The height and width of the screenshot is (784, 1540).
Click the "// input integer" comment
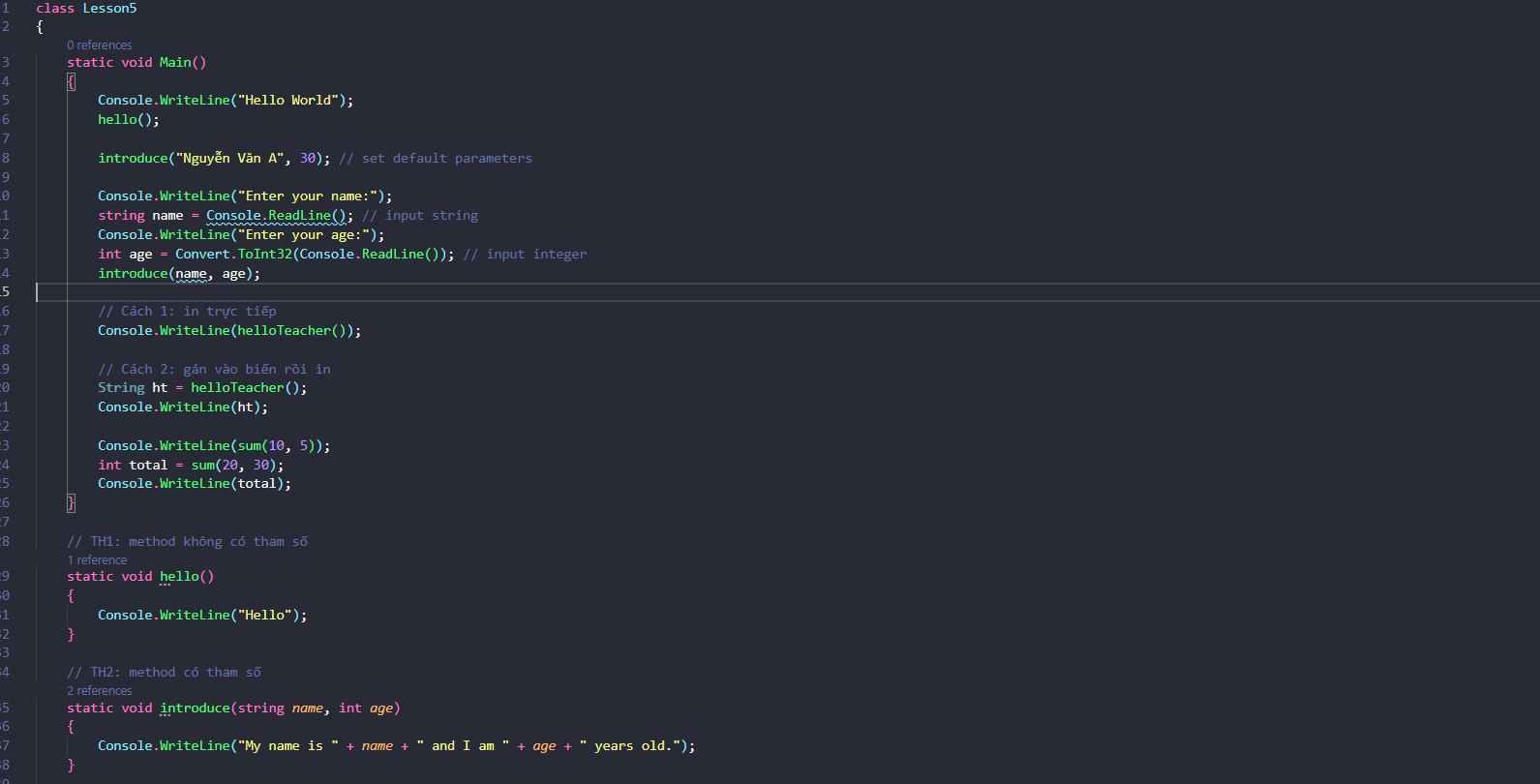[525, 255]
